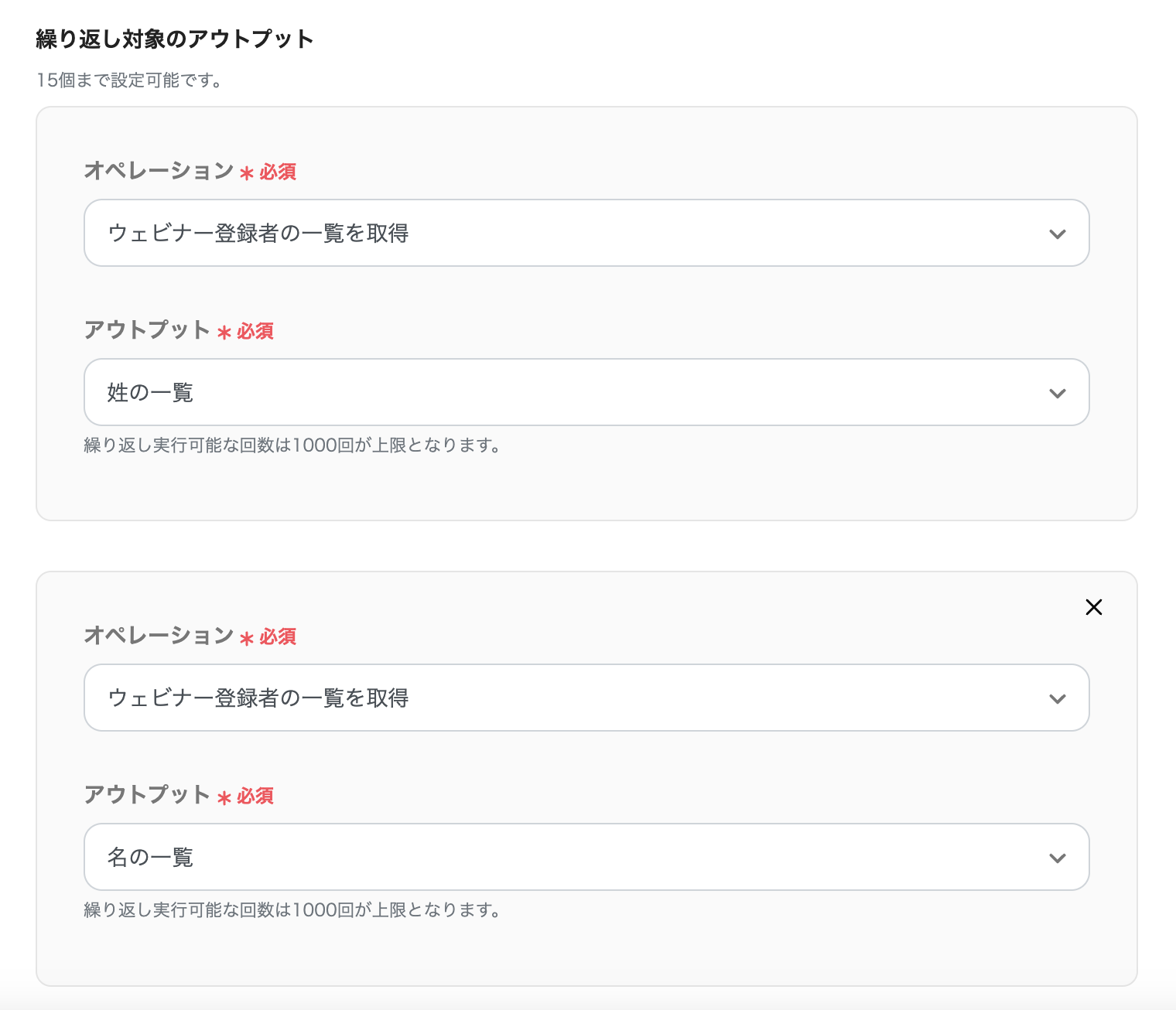Remove the second output block with X
Viewport: 1176px width, 1010px height.
pos(1093,607)
